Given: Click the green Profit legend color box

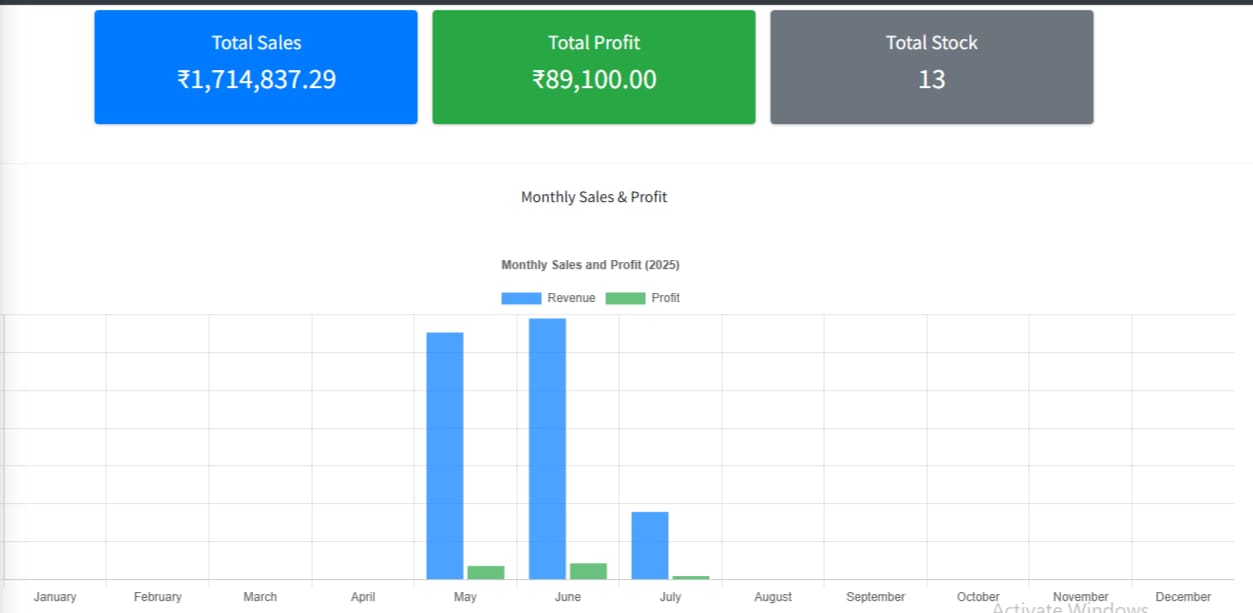Looking at the screenshot, I should [x=625, y=298].
